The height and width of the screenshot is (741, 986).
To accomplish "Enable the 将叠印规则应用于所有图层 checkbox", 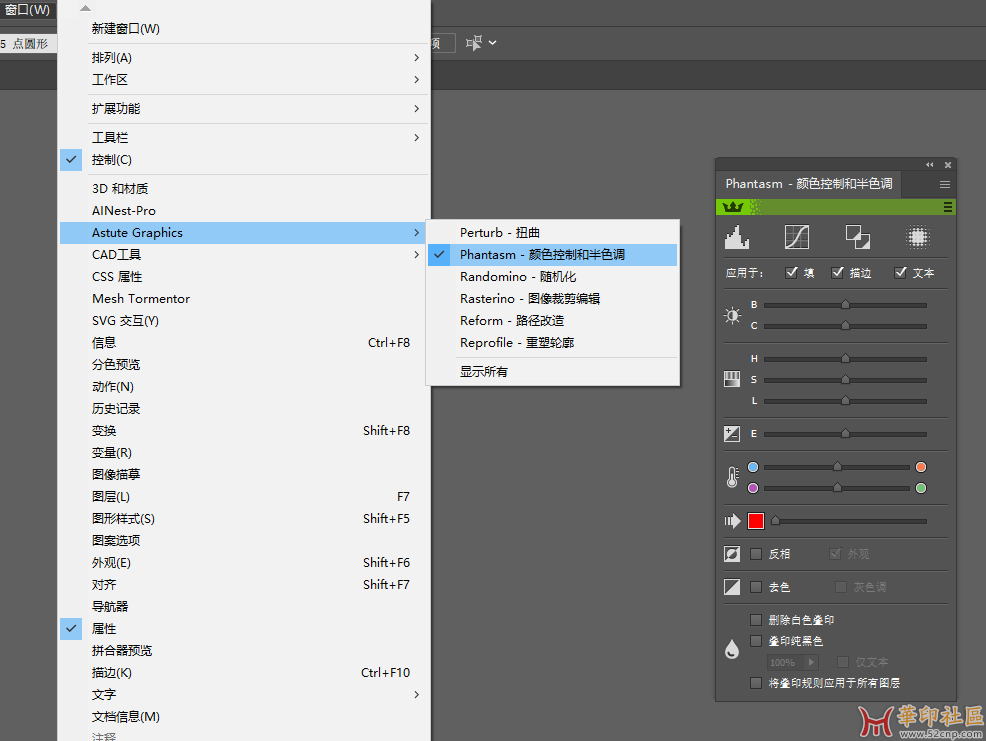I will point(756,683).
